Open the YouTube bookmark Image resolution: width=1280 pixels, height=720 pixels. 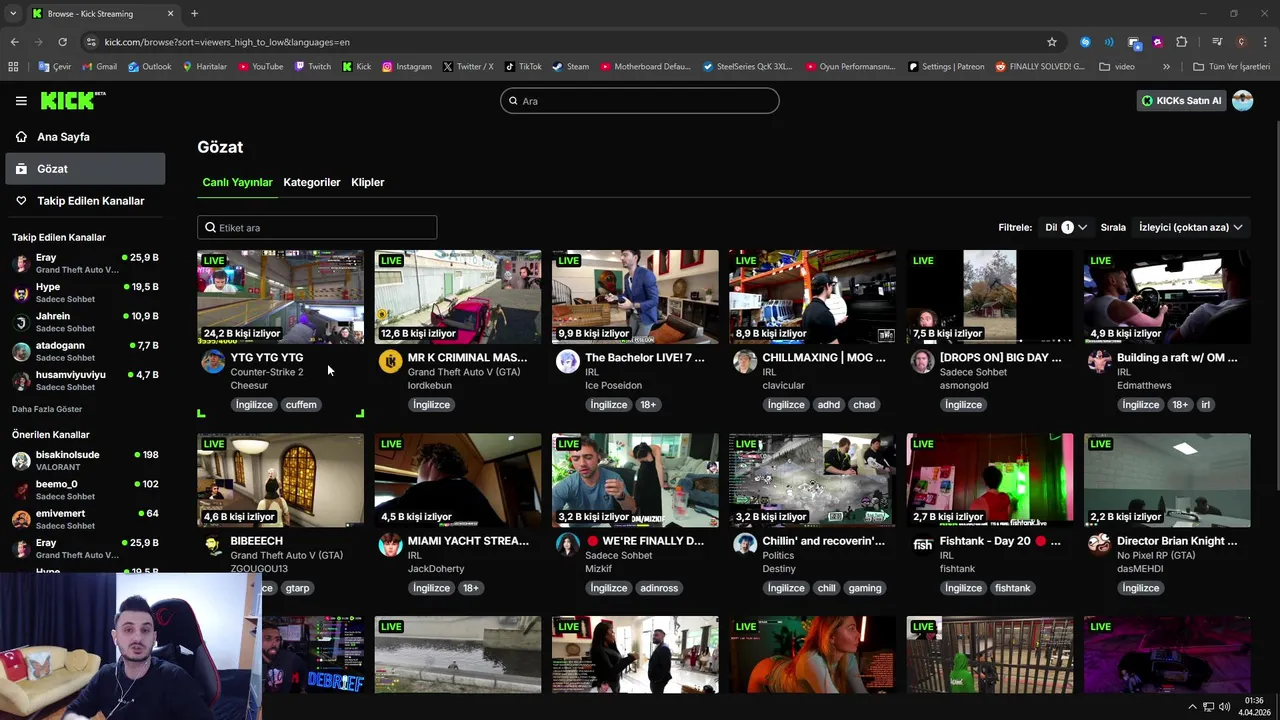pyautogui.click(x=260, y=67)
